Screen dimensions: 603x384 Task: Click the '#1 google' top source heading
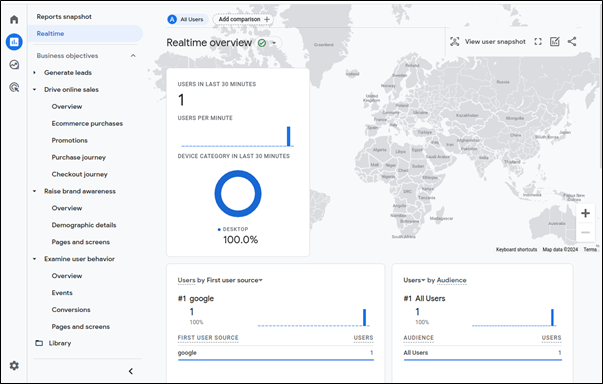coord(196,298)
